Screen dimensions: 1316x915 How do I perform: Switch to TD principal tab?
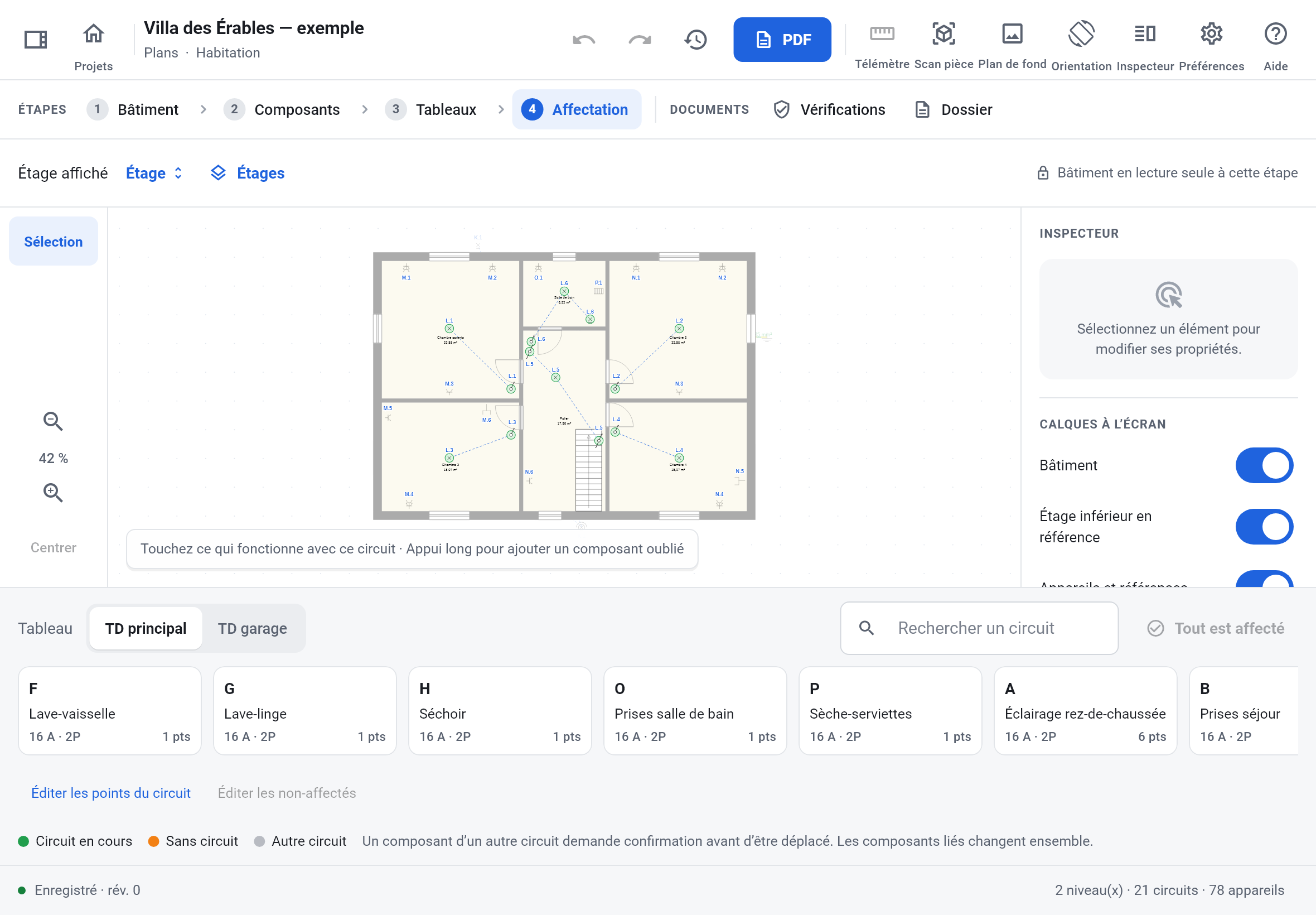click(x=146, y=628)
